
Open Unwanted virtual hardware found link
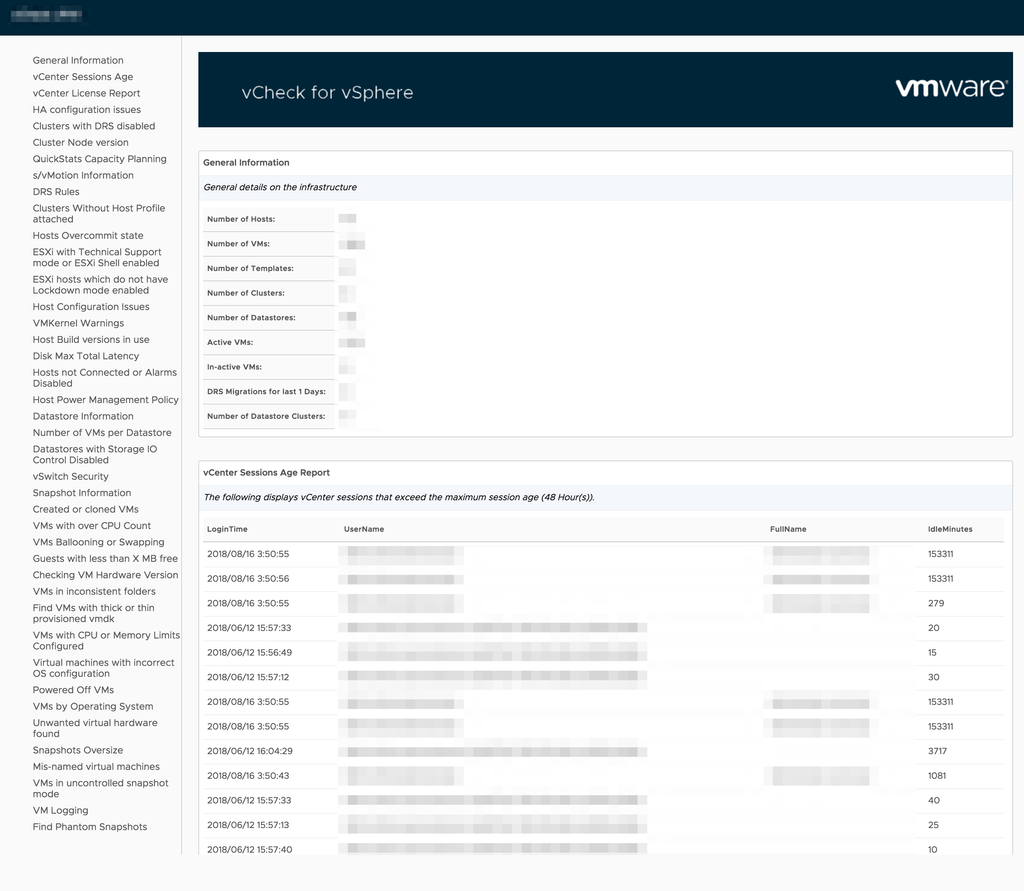(x=95, y=728)
